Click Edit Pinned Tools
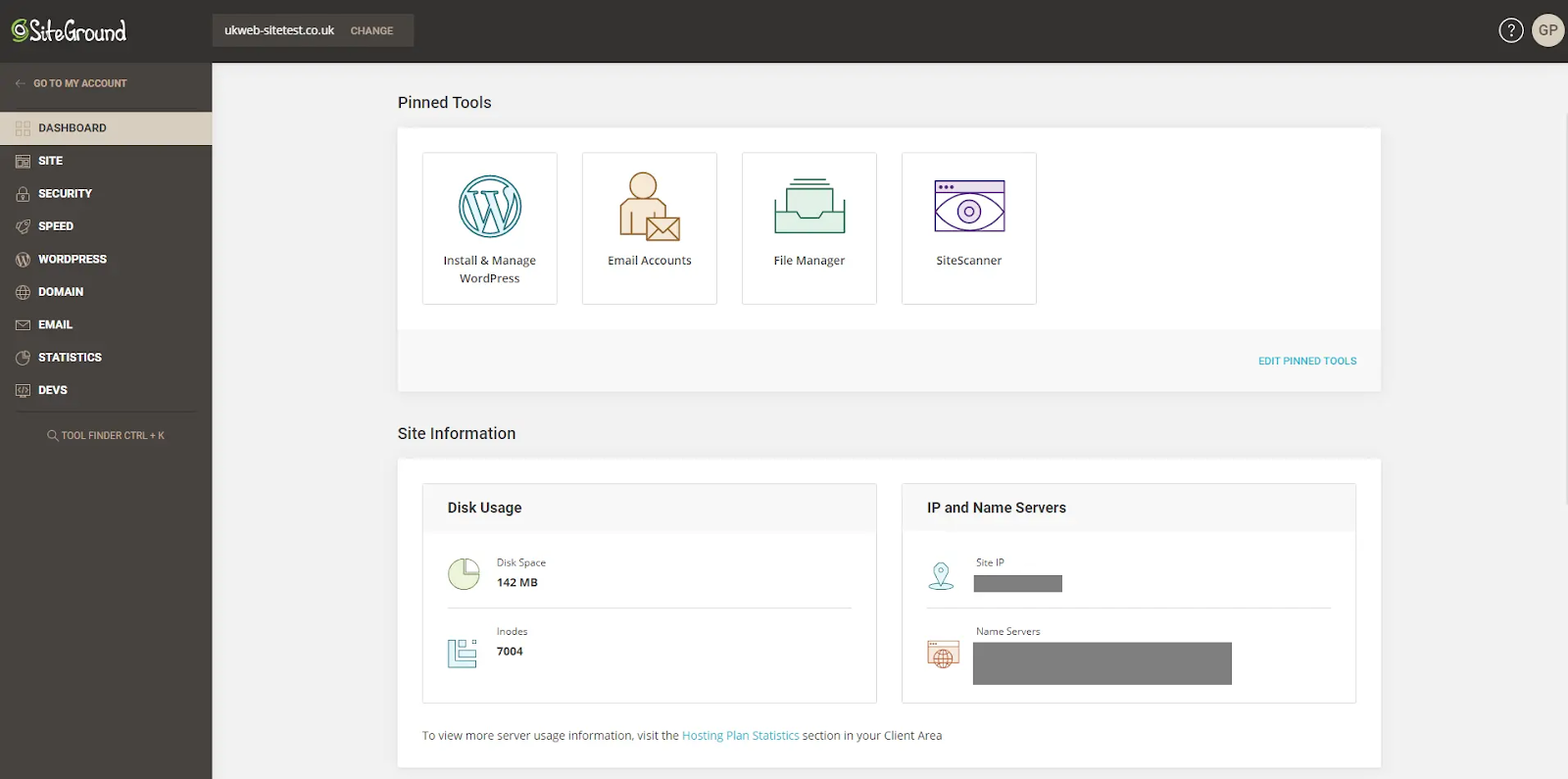The width and height of the screenshot is (1568, 779). tap(1307, 361)
